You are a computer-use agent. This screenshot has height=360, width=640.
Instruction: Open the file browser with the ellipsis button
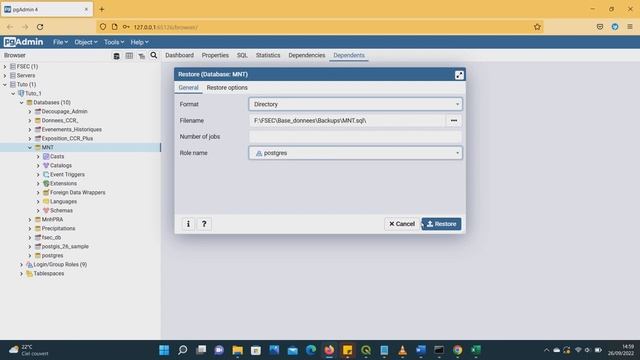point(453,120)
